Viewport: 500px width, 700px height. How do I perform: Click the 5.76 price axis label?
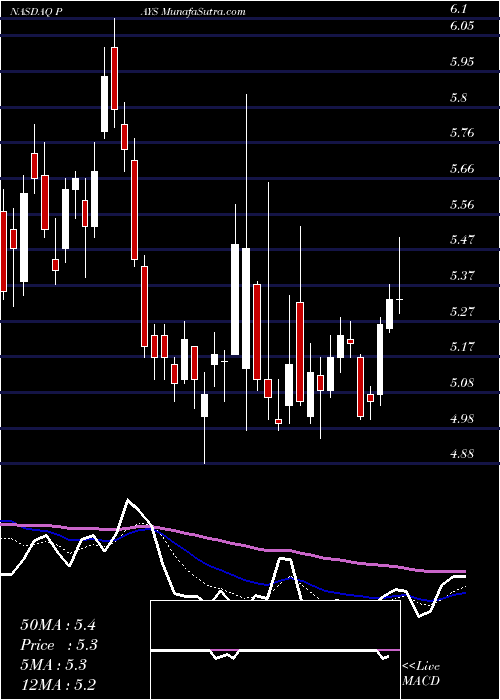(462, 133)
